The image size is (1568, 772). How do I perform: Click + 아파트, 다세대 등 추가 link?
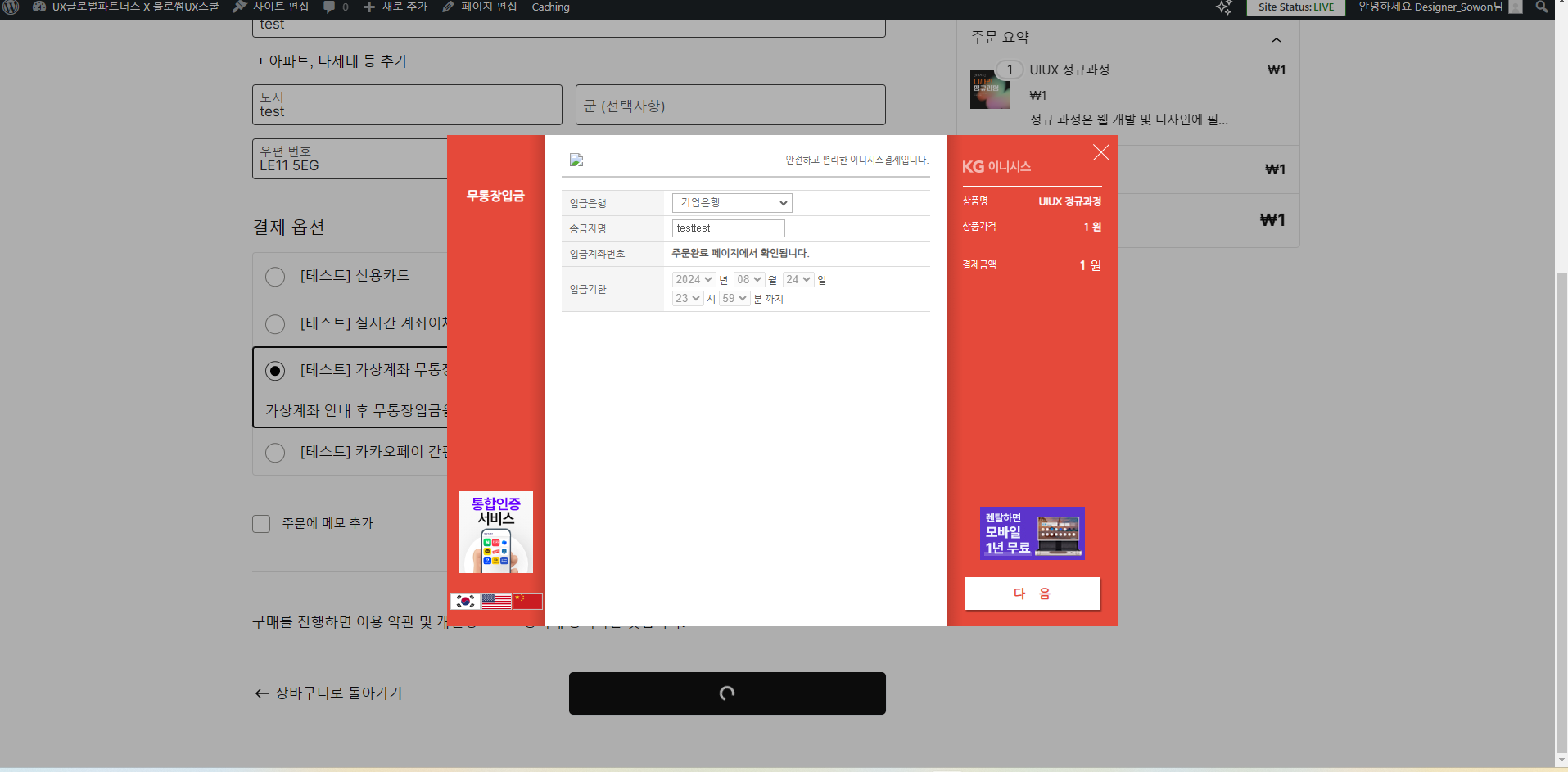pos(332,61)
